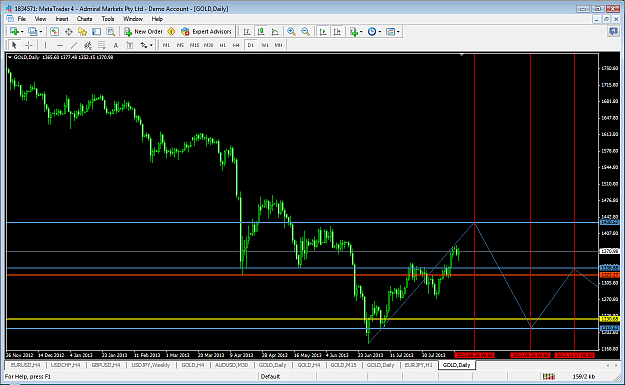Select the Crosshair tool
The height and width of the screenshot is (385, 625).
coord(28,45)
